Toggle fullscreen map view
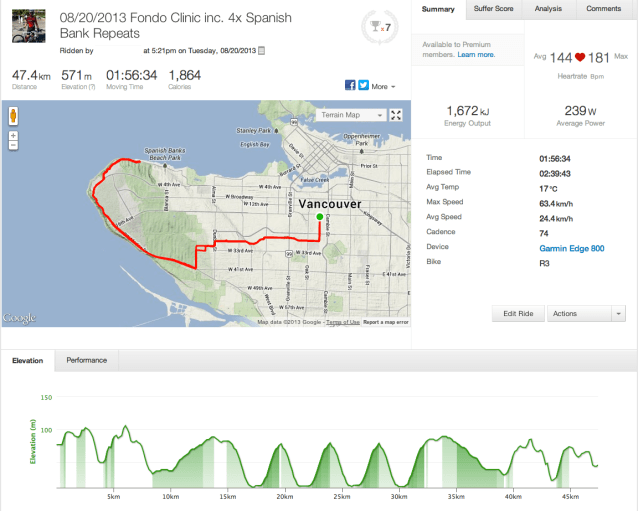This screenshot has width=638, height=511. (x=397, y=115)
